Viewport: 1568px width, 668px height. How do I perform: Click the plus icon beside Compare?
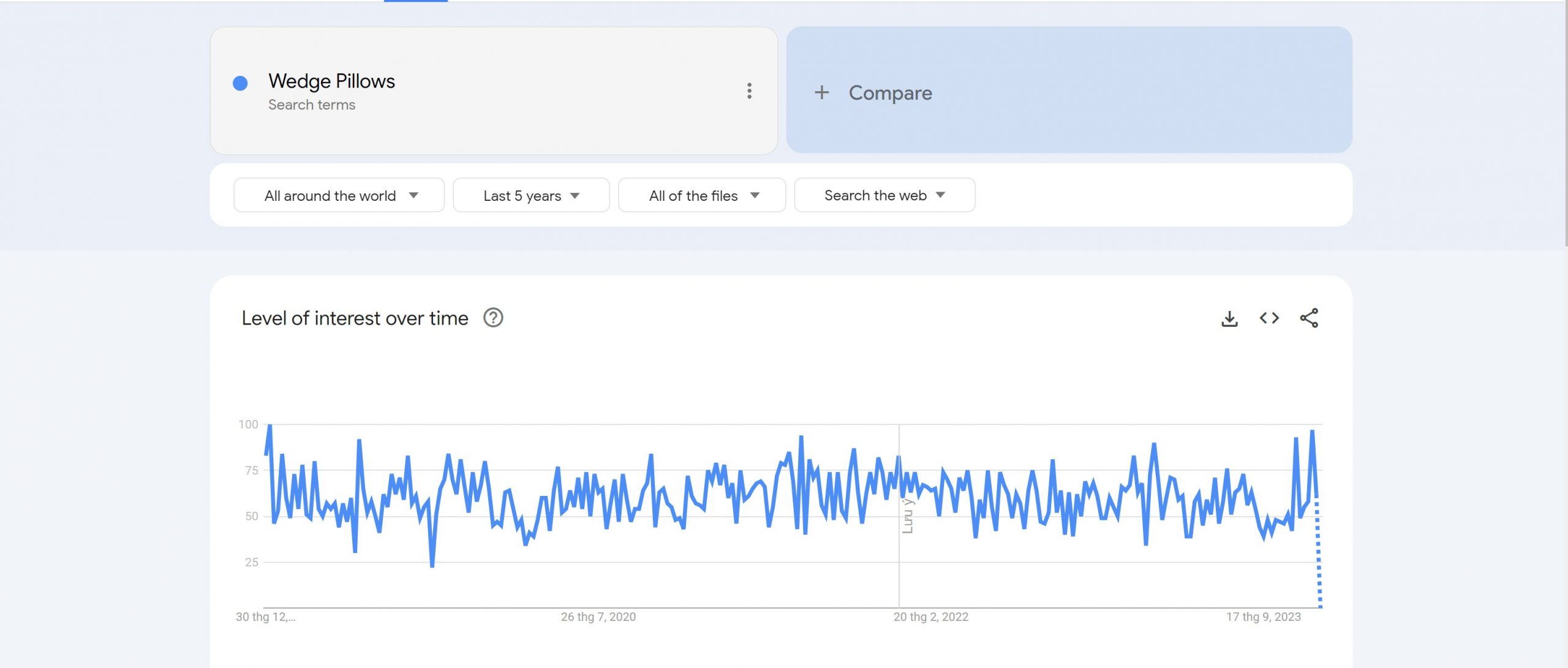tap(821, 92)
